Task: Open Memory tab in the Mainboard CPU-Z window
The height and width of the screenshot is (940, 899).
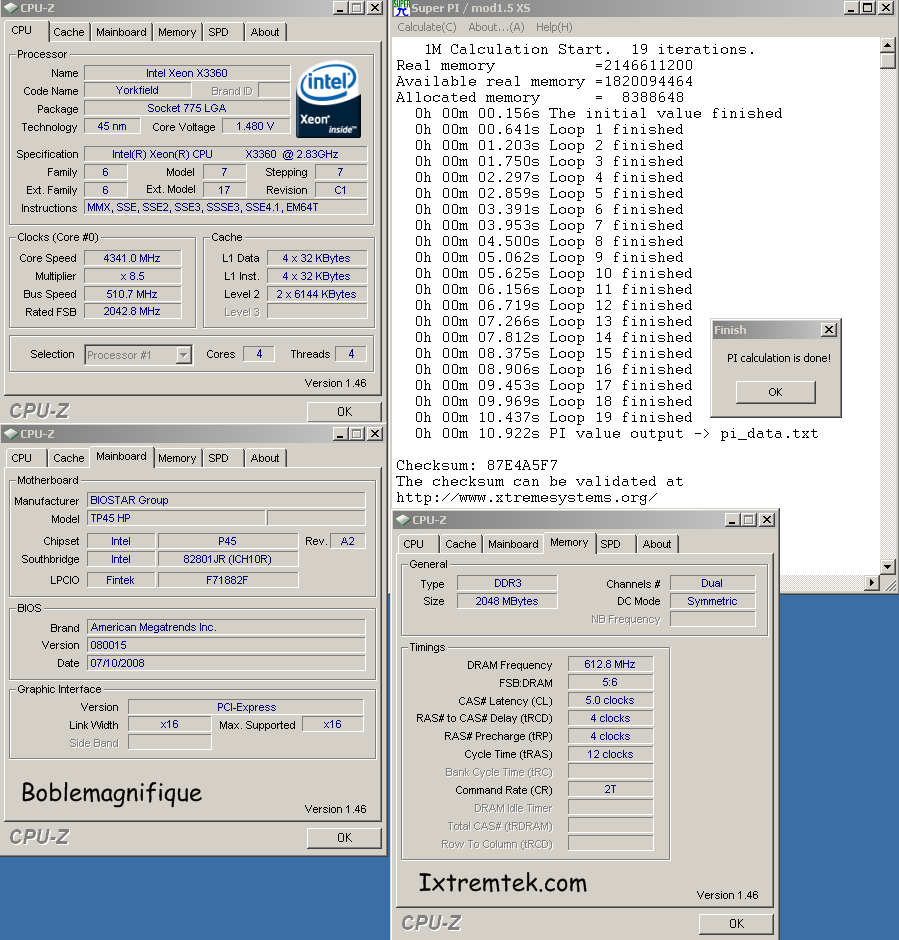Action: [177, 458]
